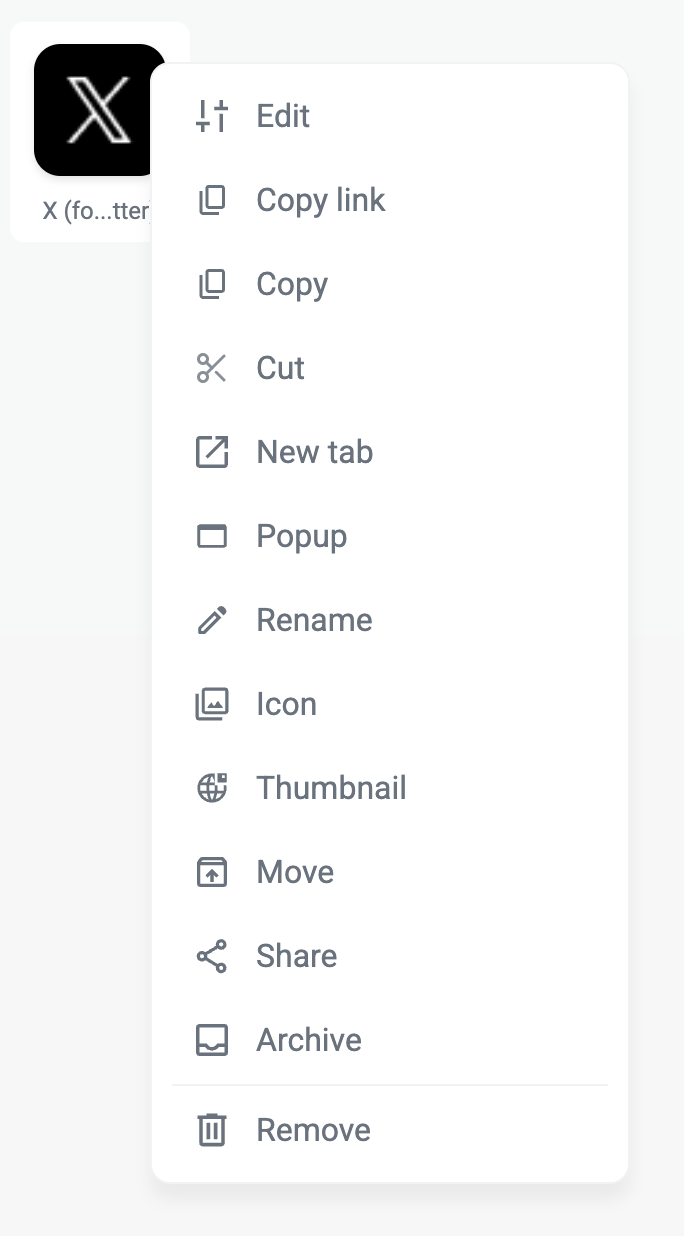Click the sliders icon beside Edit

[x=212, y=117]
